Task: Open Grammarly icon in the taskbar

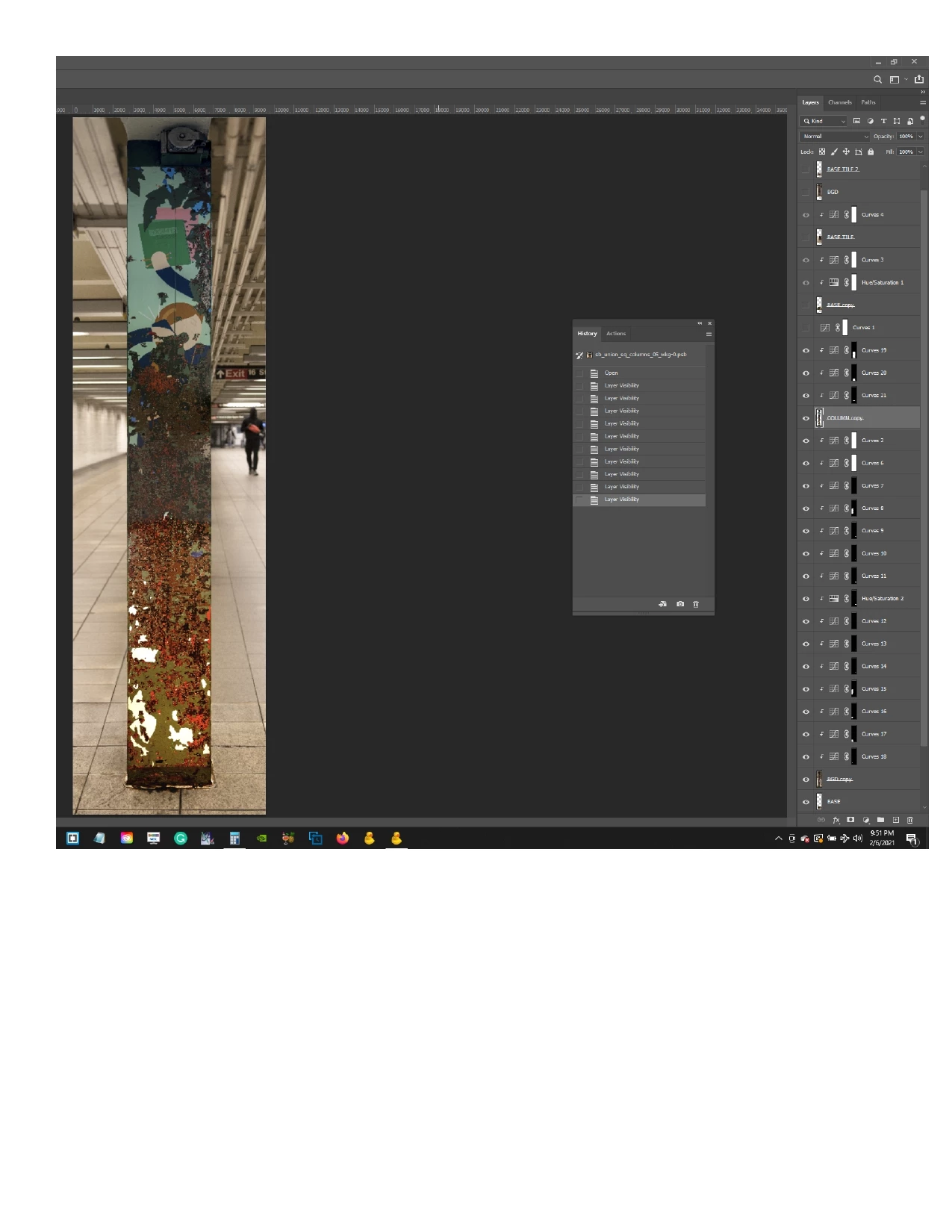Action: click(181, 838)
